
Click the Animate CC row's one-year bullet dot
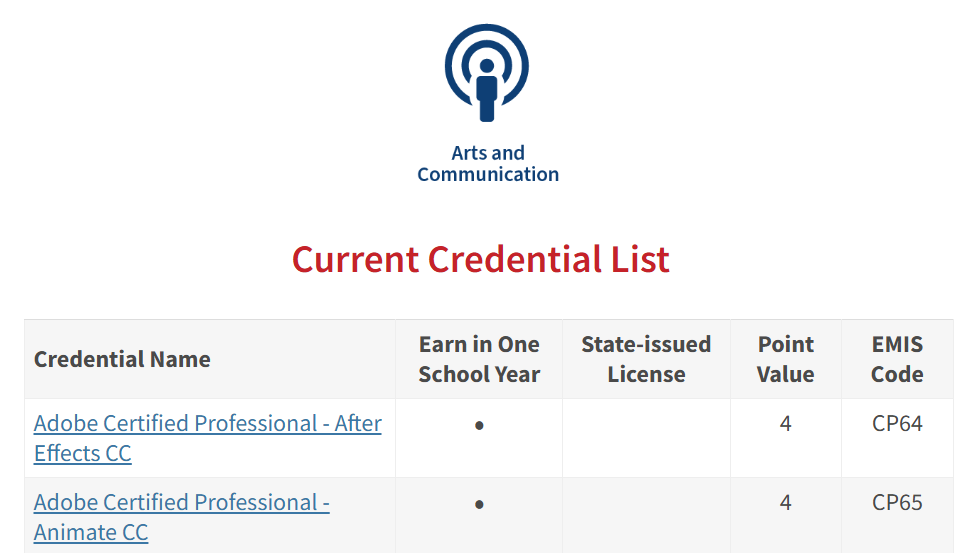[x=479, y=504]
